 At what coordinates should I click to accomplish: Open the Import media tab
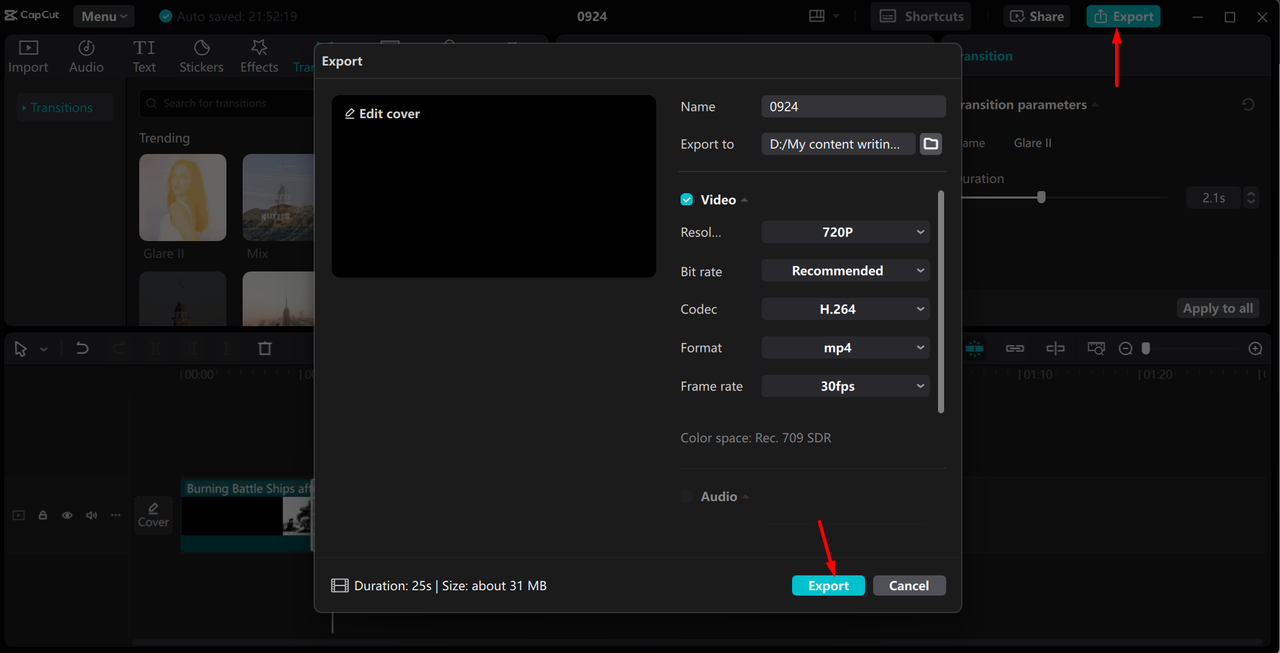(28, 57)
